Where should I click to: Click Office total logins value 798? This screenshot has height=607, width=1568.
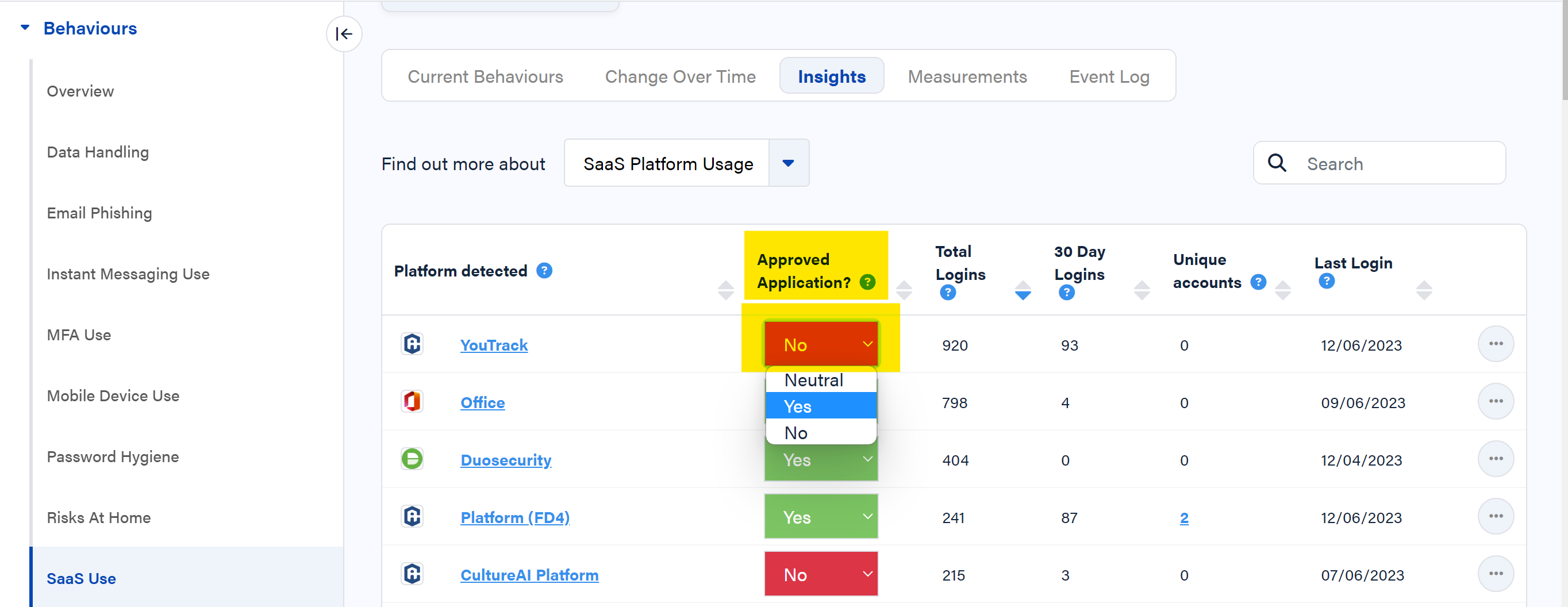tap(955, 402)
